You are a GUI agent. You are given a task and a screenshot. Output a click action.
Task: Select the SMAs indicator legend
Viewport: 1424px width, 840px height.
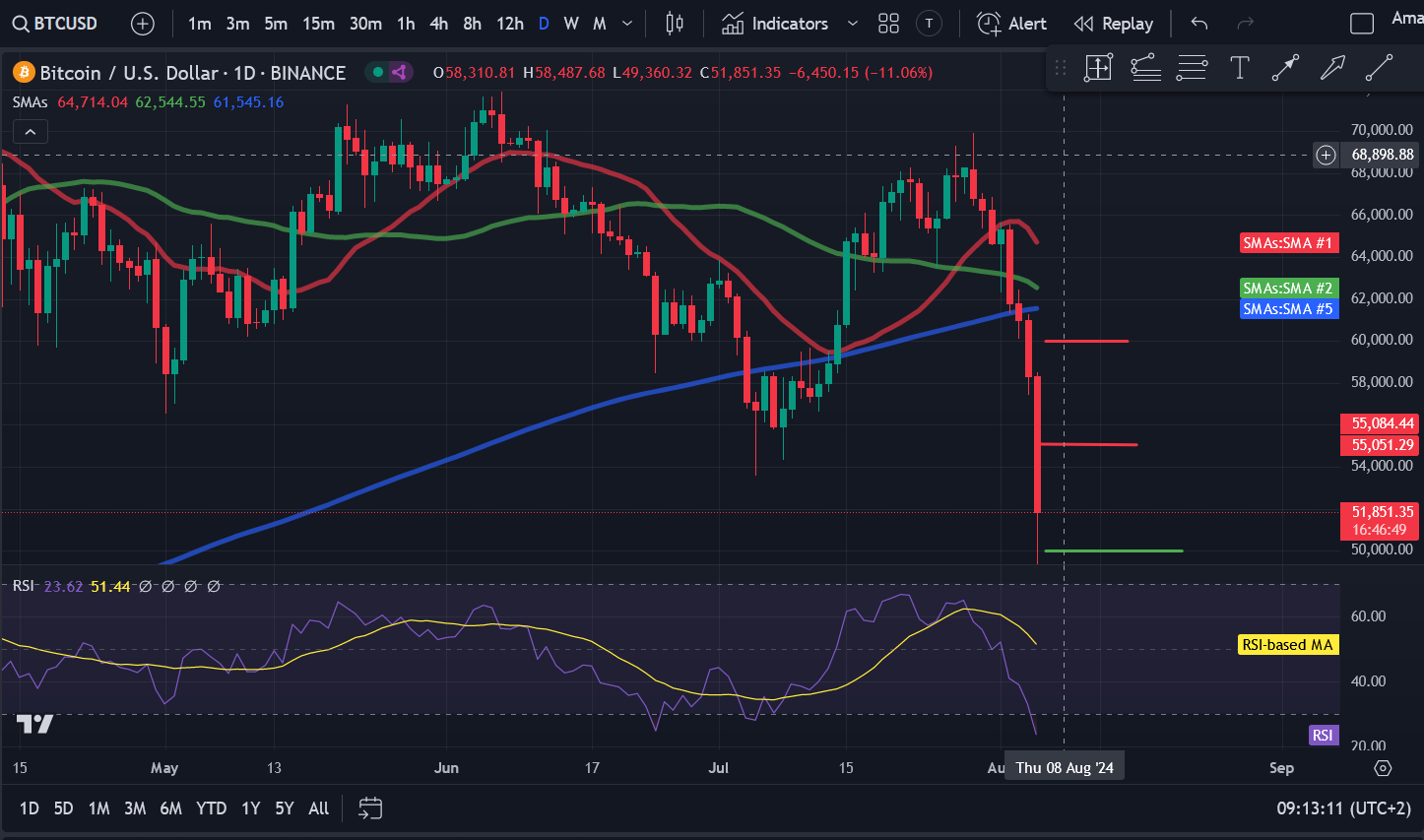coord(30,102)
